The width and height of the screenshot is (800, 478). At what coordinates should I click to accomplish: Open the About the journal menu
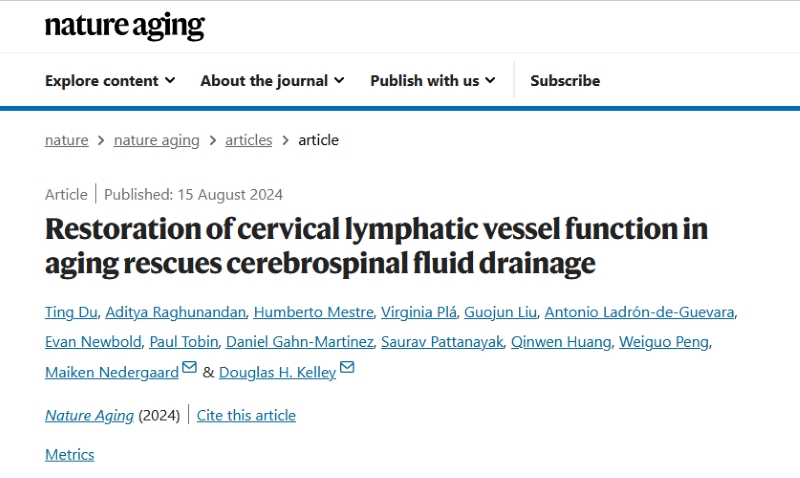tap(272, 81)
